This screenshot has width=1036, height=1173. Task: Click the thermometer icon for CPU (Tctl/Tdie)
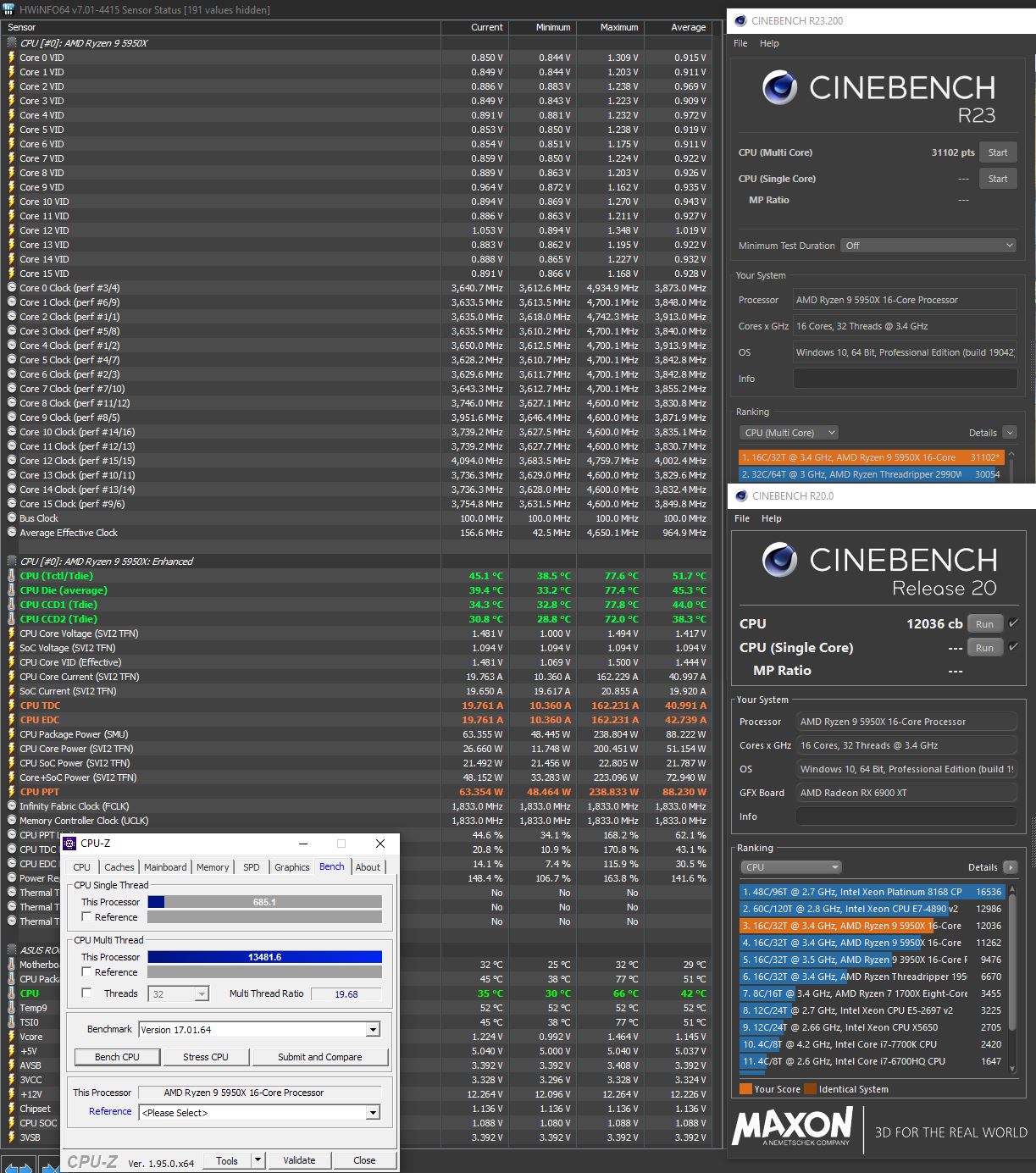11,576
